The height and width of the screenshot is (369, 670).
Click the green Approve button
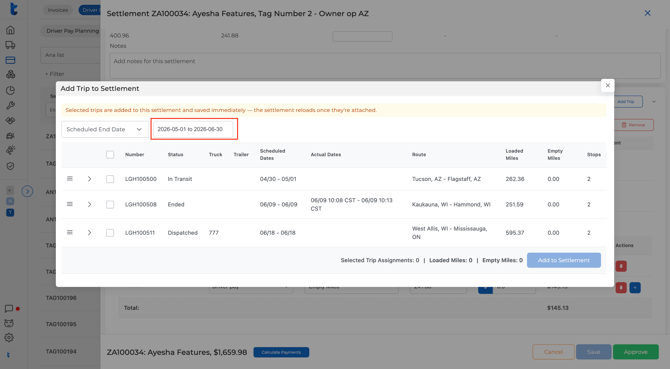click(635, 352)
